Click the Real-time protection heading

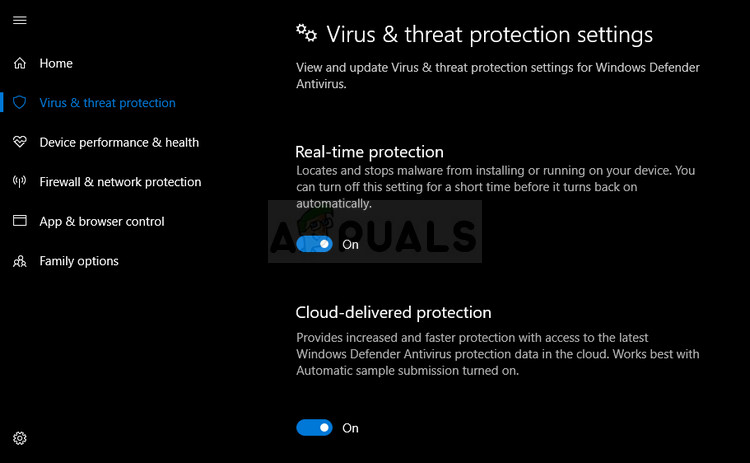coord(369,152)
